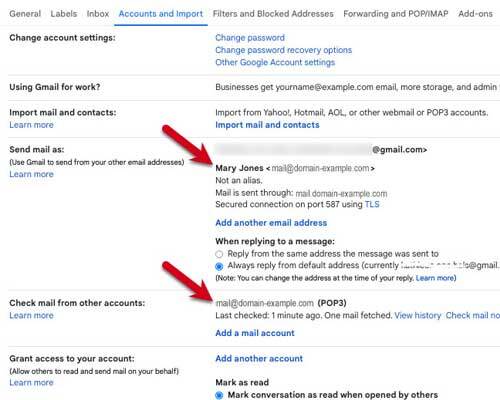
Task: Click Add a mail account
Action: (x=255, y=333)
